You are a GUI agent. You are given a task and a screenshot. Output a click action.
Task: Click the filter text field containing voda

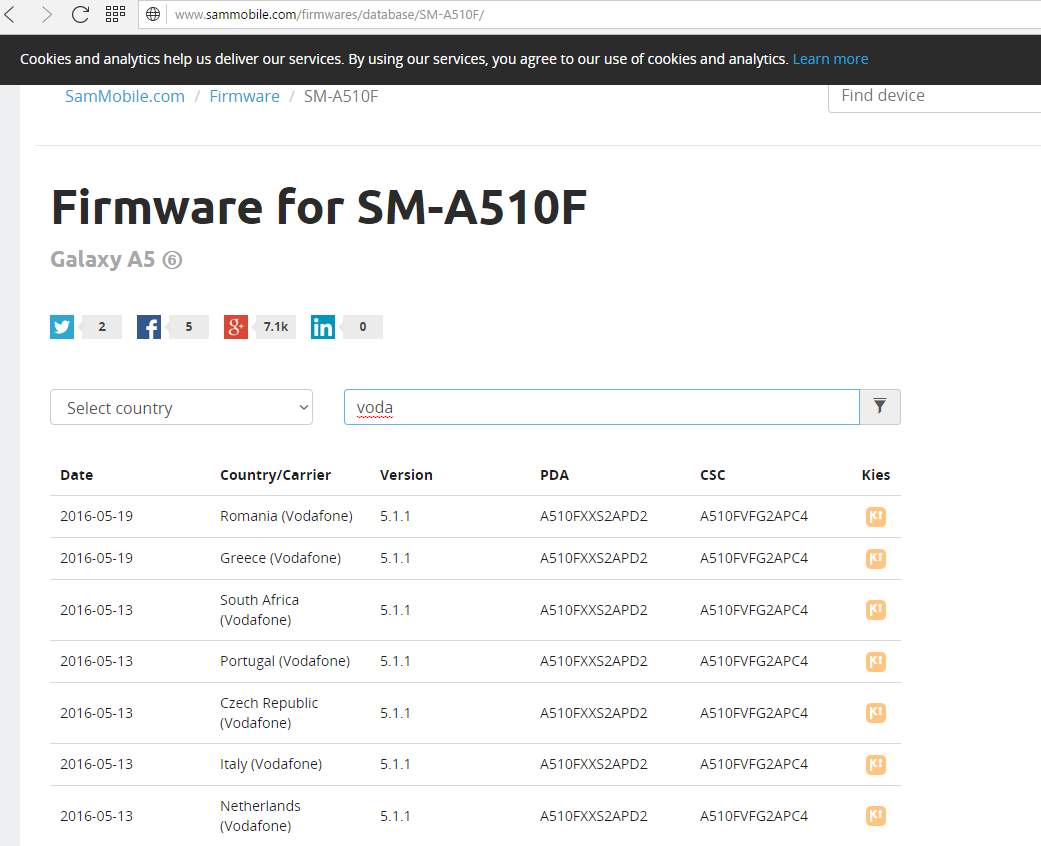[x=601, y=407]
